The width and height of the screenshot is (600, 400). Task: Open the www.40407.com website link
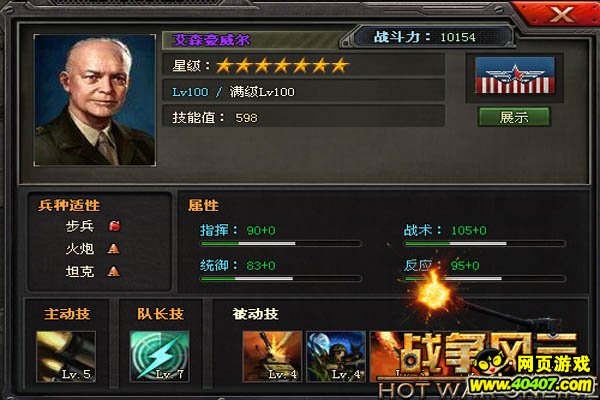coord(532,385)
